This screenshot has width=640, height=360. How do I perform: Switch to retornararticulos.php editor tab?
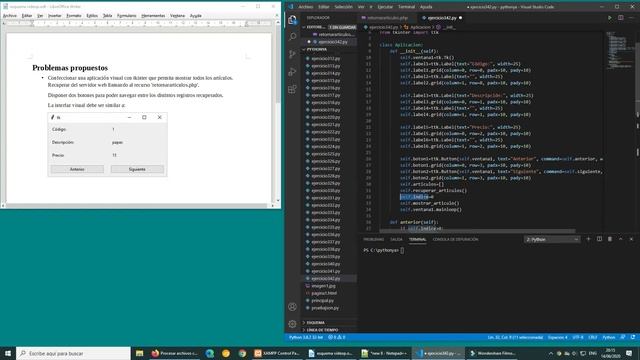(x=387, y=18)
